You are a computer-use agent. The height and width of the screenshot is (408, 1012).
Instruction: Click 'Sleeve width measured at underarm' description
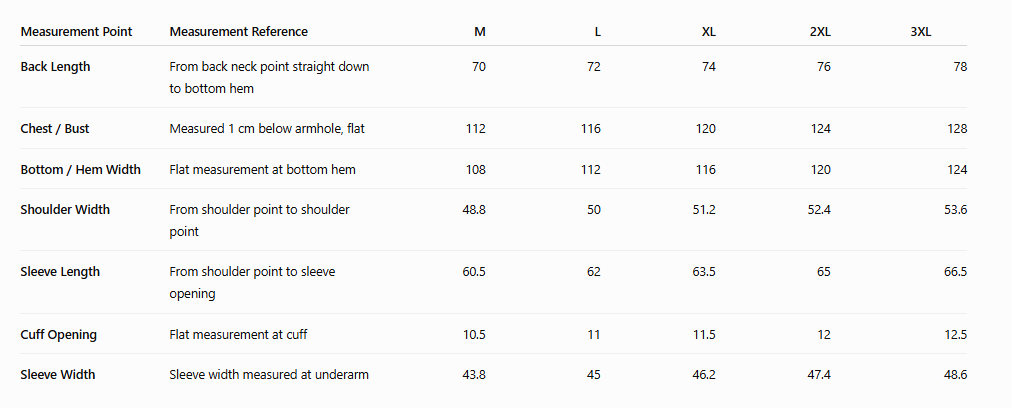(269, 374)
